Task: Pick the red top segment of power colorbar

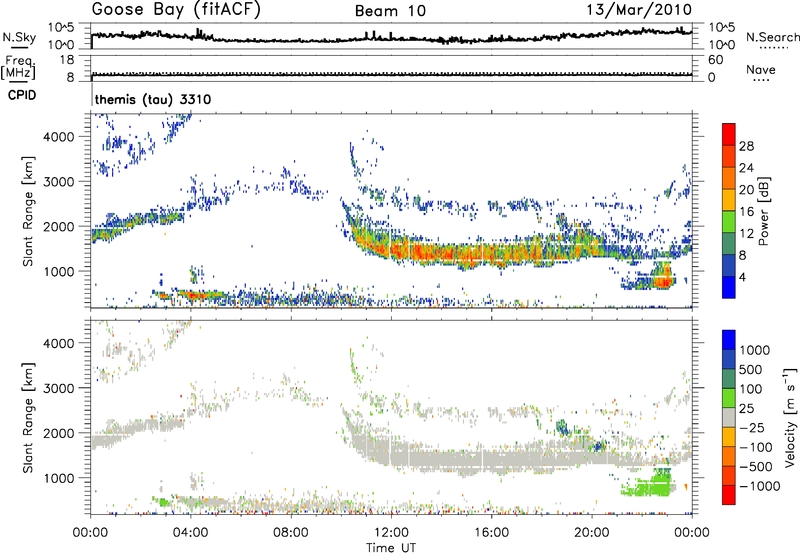Action: tap(729, 134)
